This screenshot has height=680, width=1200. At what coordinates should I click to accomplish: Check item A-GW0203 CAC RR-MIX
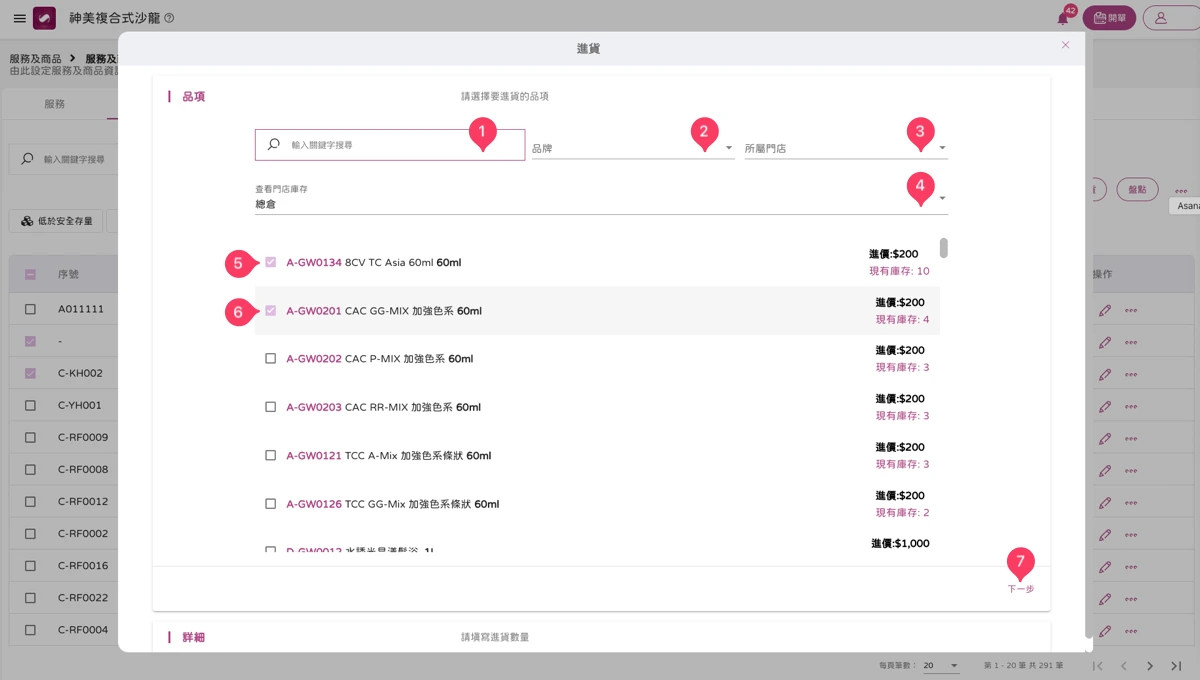tap(270, 407)
